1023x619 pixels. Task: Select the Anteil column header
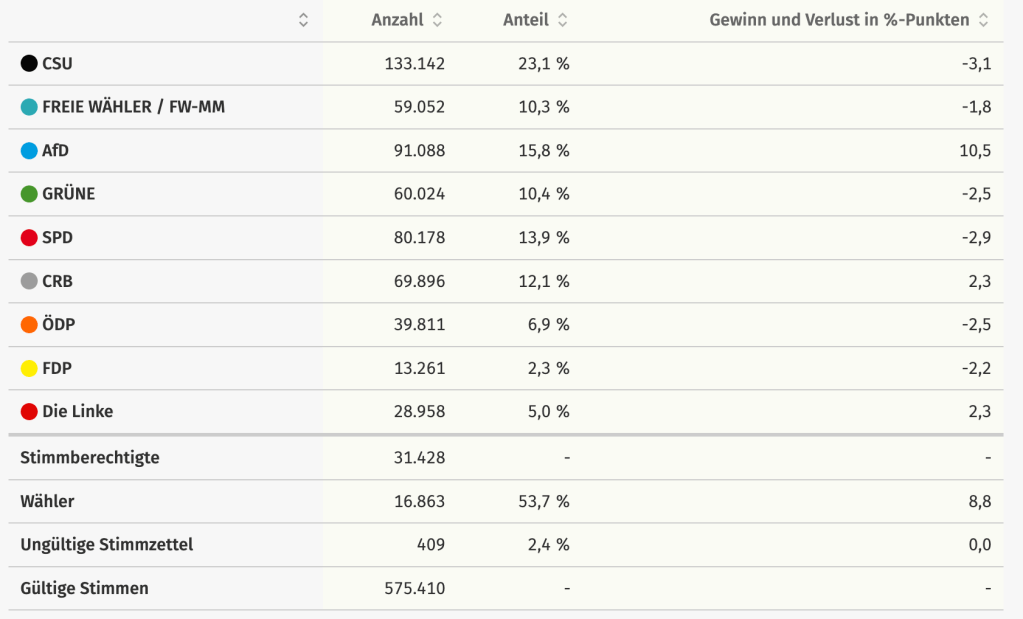[x=526, y=20]
